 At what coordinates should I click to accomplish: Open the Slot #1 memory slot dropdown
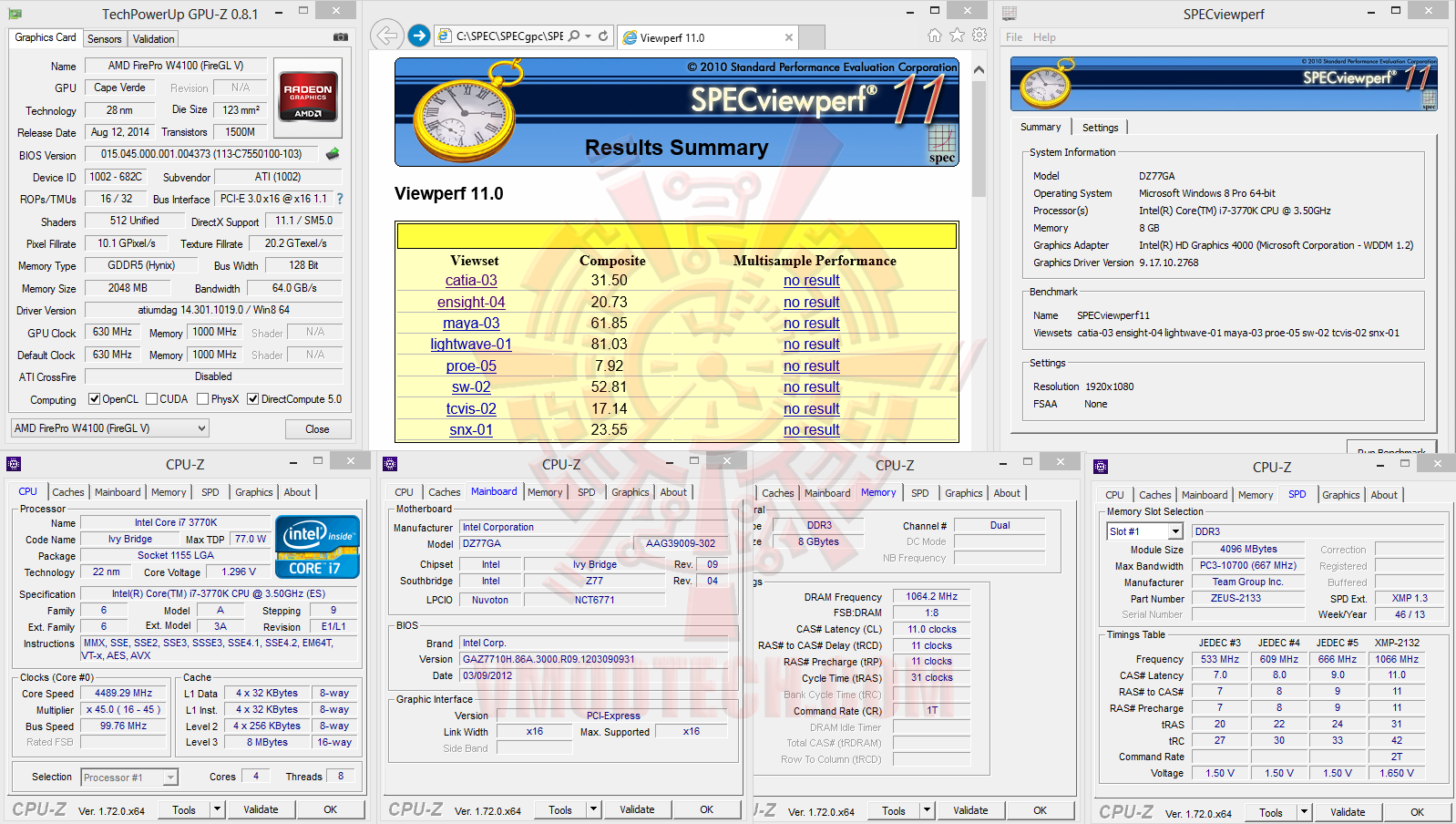[1144, 531]
